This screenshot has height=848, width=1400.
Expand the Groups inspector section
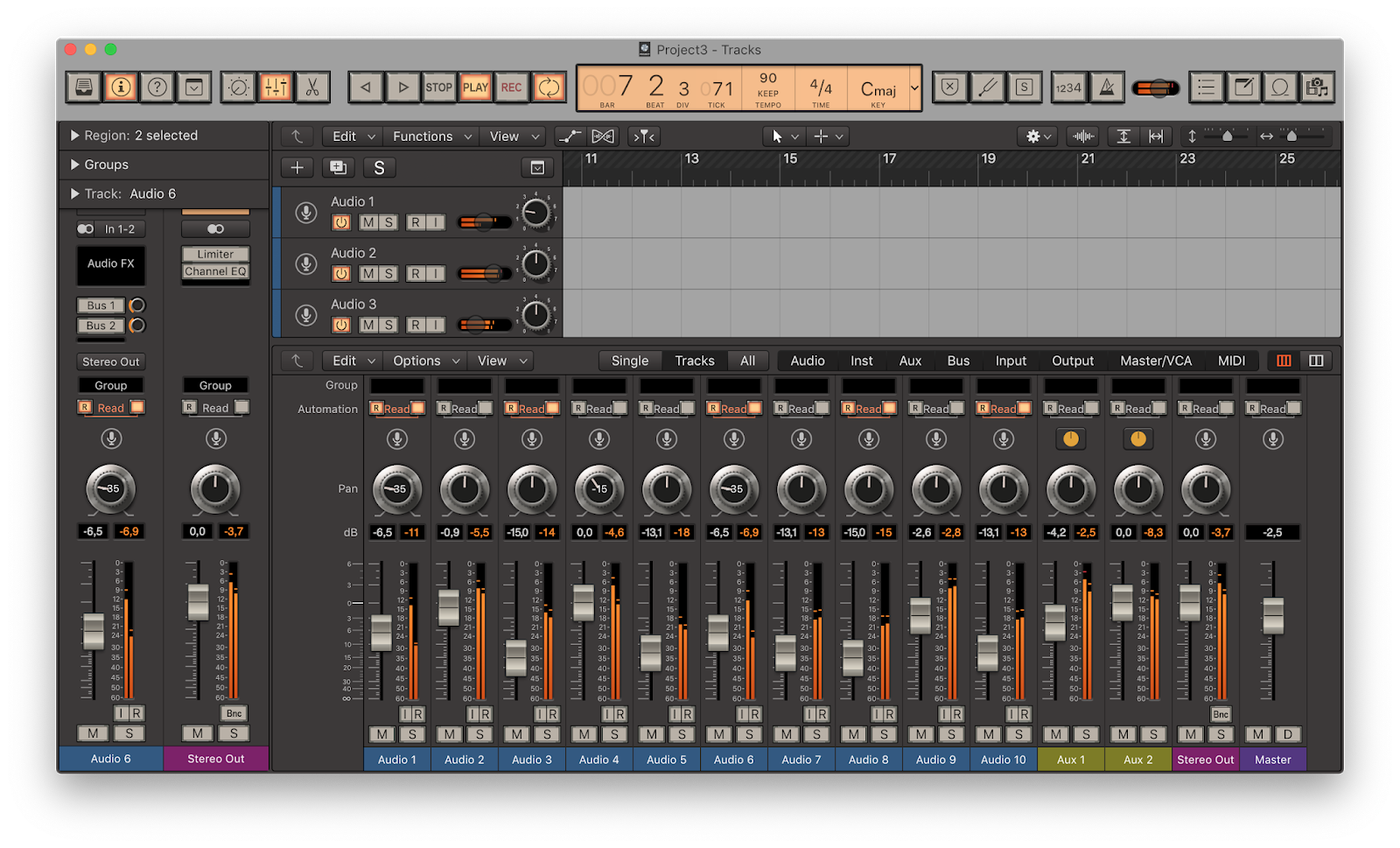[77, 165]
